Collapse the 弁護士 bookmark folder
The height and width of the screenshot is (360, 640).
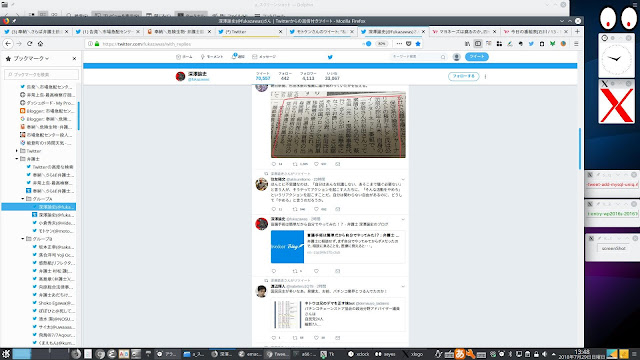[17, 159]
